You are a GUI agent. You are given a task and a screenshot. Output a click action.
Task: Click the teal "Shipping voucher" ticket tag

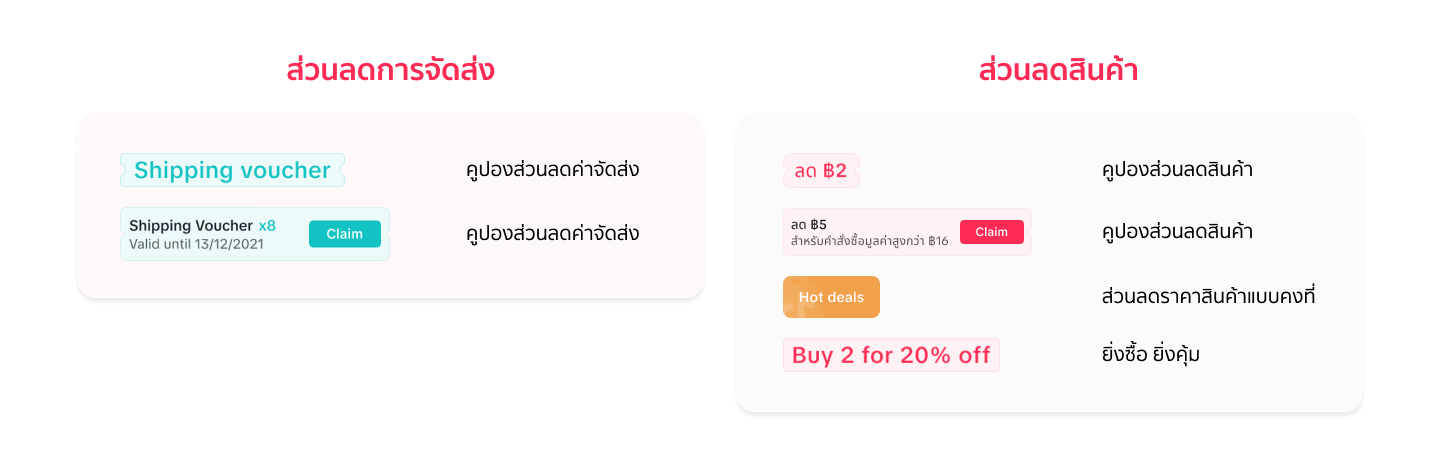click(232, 170)
